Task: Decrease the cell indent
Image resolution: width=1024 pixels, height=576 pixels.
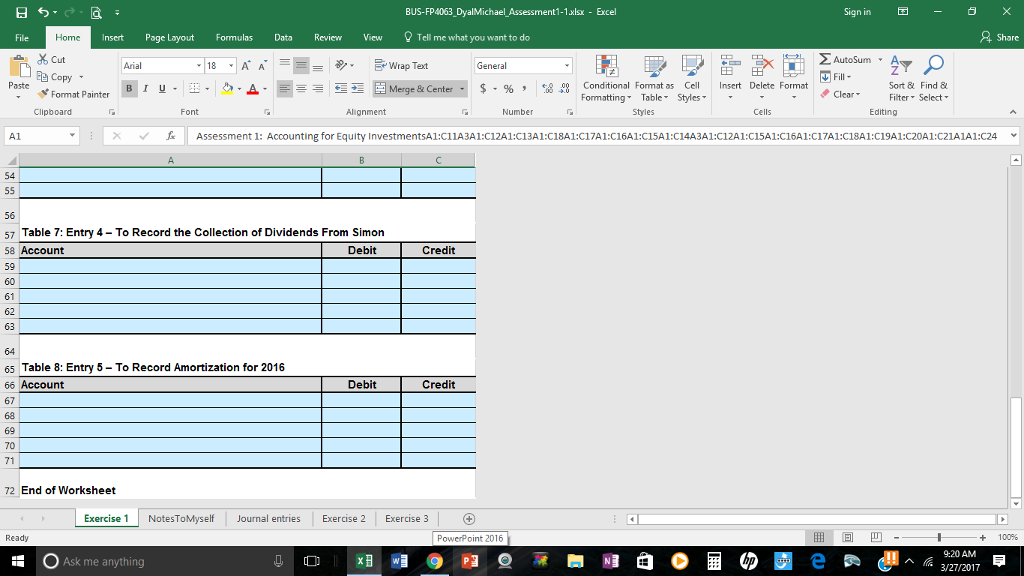Action: click(x=341, y=88)
